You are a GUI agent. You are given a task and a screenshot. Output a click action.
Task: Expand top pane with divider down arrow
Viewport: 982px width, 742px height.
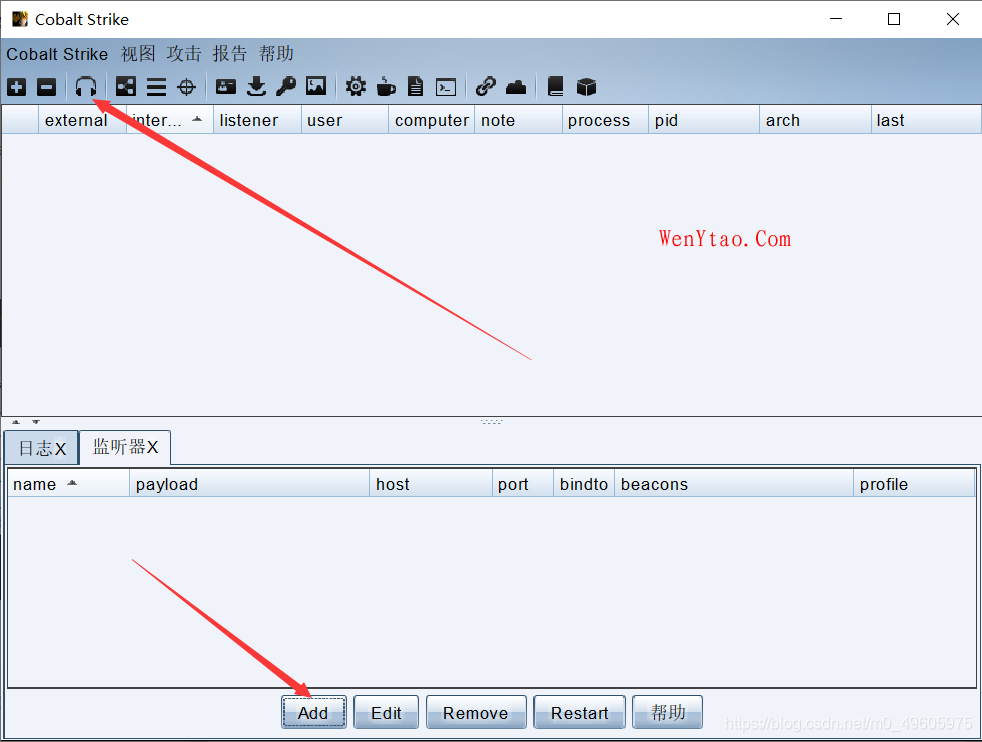[36, 422]
